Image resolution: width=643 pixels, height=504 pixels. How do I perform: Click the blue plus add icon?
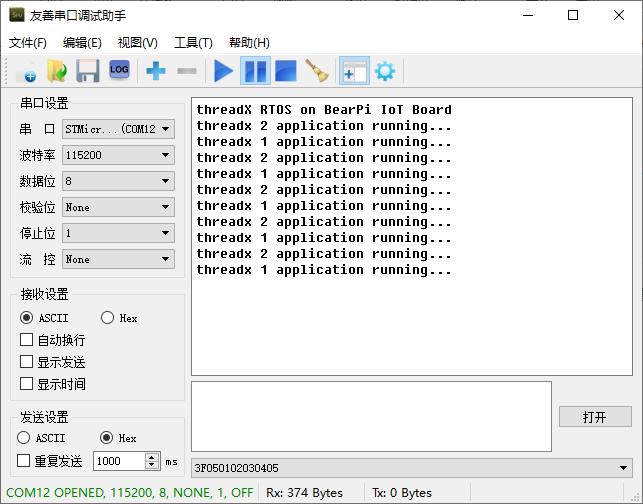pos(156,71)
